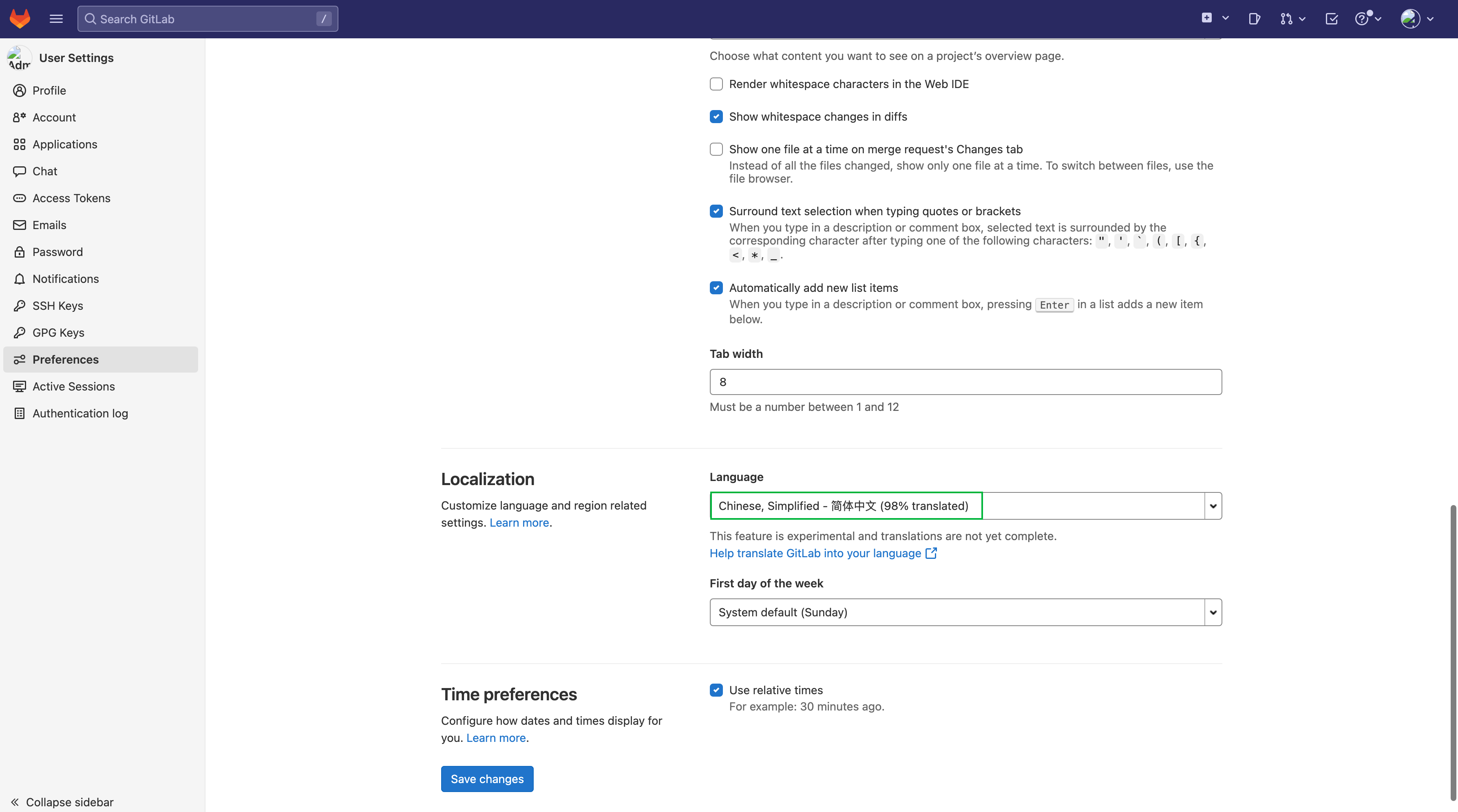Click the SSH Keys key icon
Viewport: 1458px width, 812px height.
coord(19,306)
